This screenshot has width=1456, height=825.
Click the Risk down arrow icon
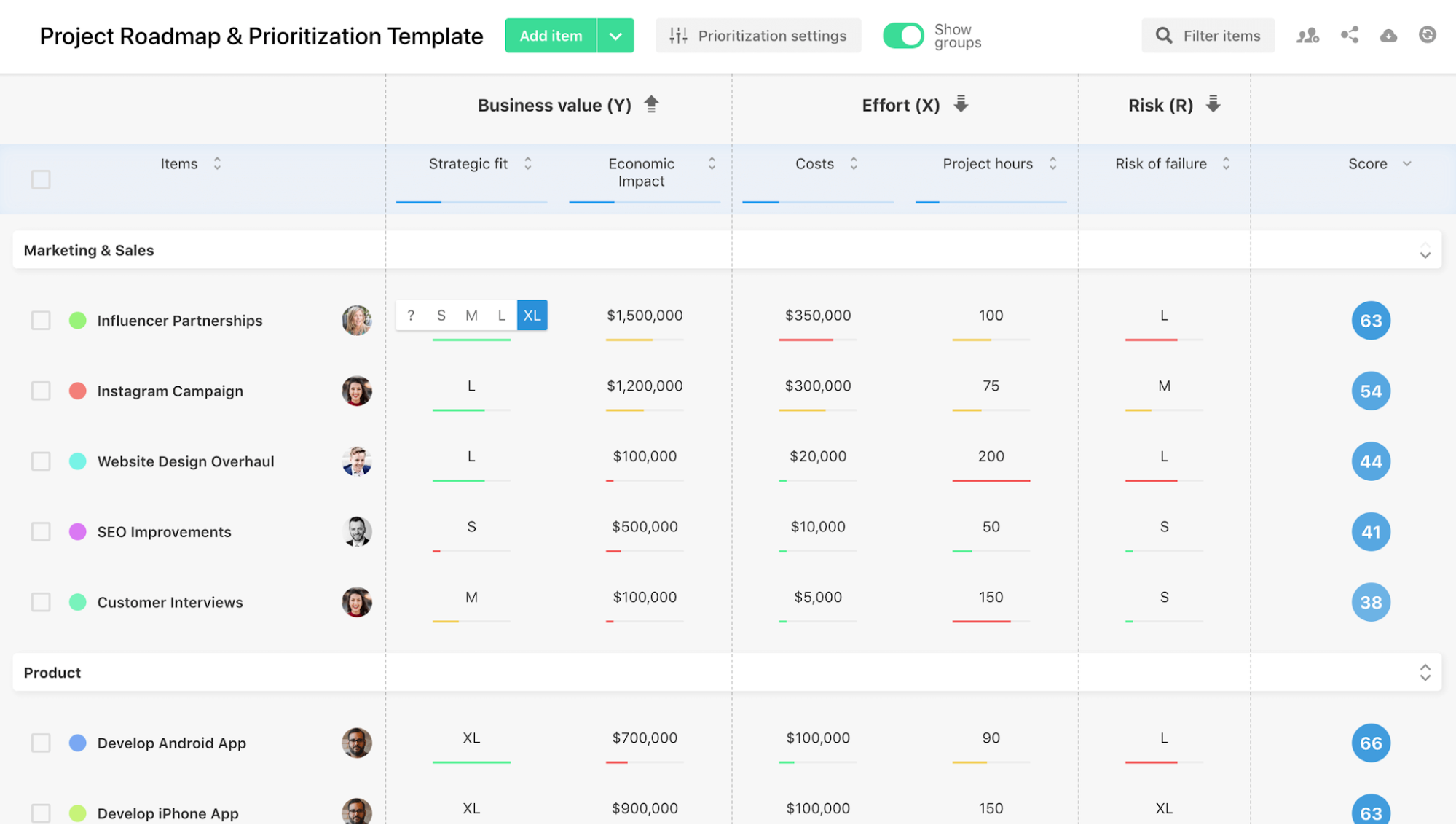(1213, 104)
